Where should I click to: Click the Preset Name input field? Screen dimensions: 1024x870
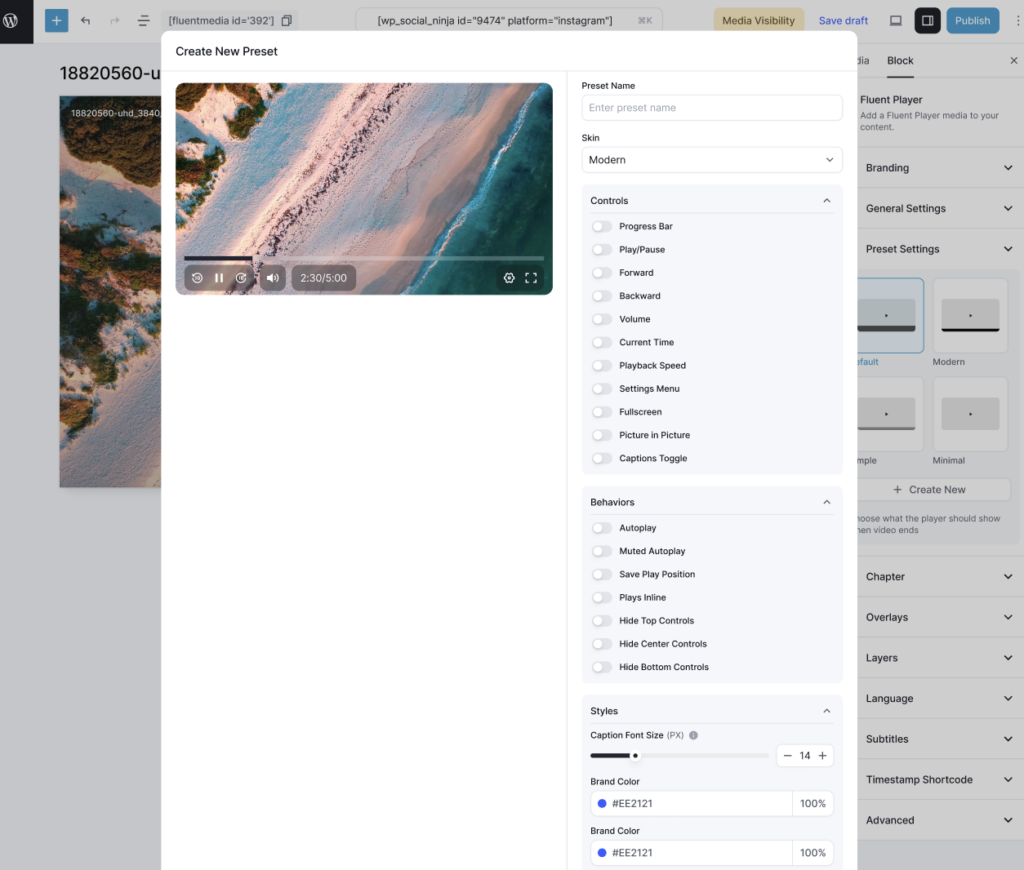coord(711,108)
